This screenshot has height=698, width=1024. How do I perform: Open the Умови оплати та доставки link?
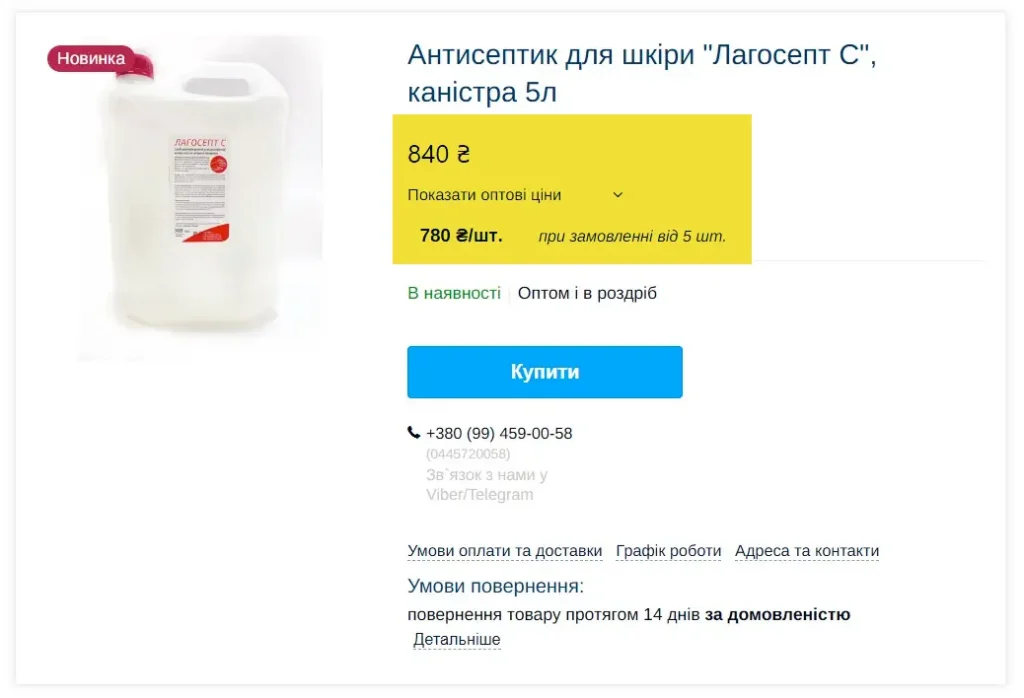pyautogui.click(x=505, y=551)
